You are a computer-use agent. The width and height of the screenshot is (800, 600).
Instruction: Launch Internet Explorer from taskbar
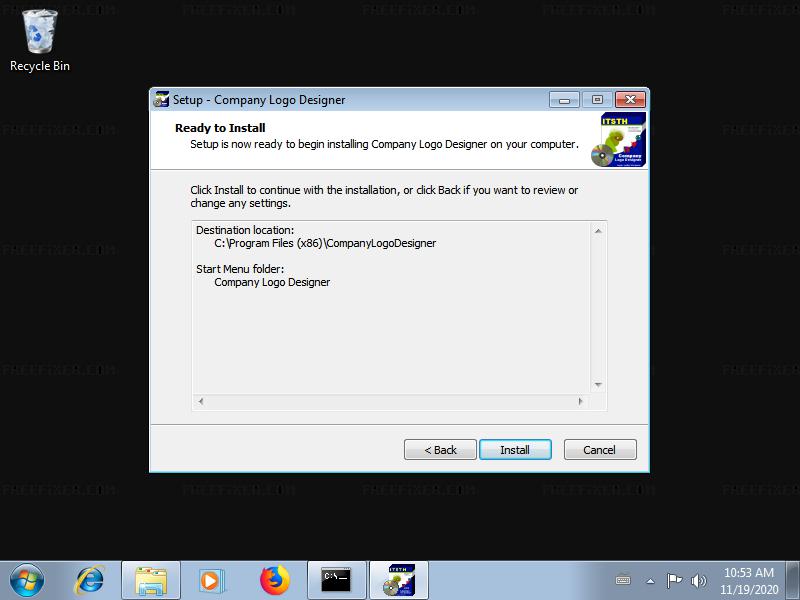coord(90,580)
